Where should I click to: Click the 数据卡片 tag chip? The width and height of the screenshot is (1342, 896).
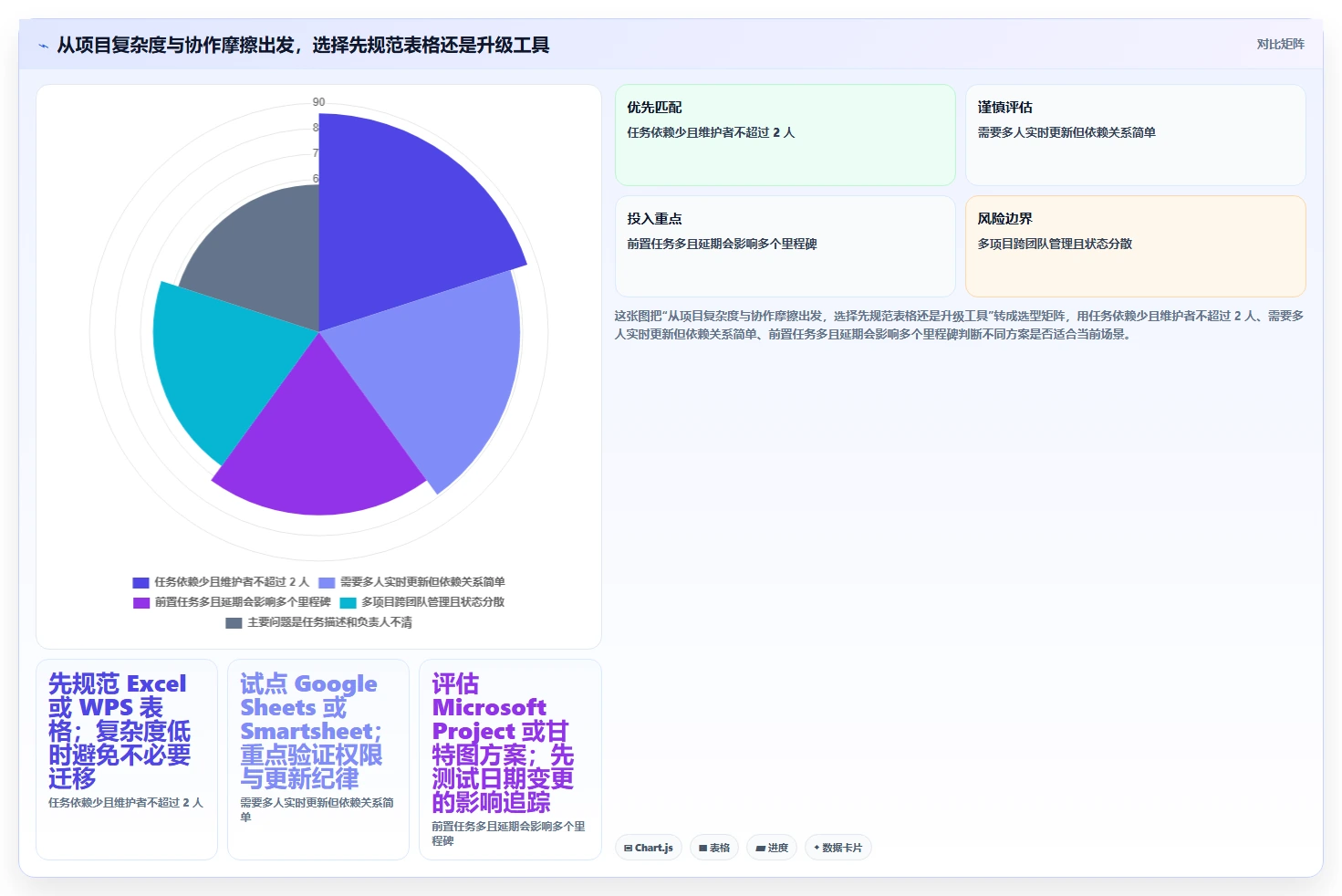point(837,848)
